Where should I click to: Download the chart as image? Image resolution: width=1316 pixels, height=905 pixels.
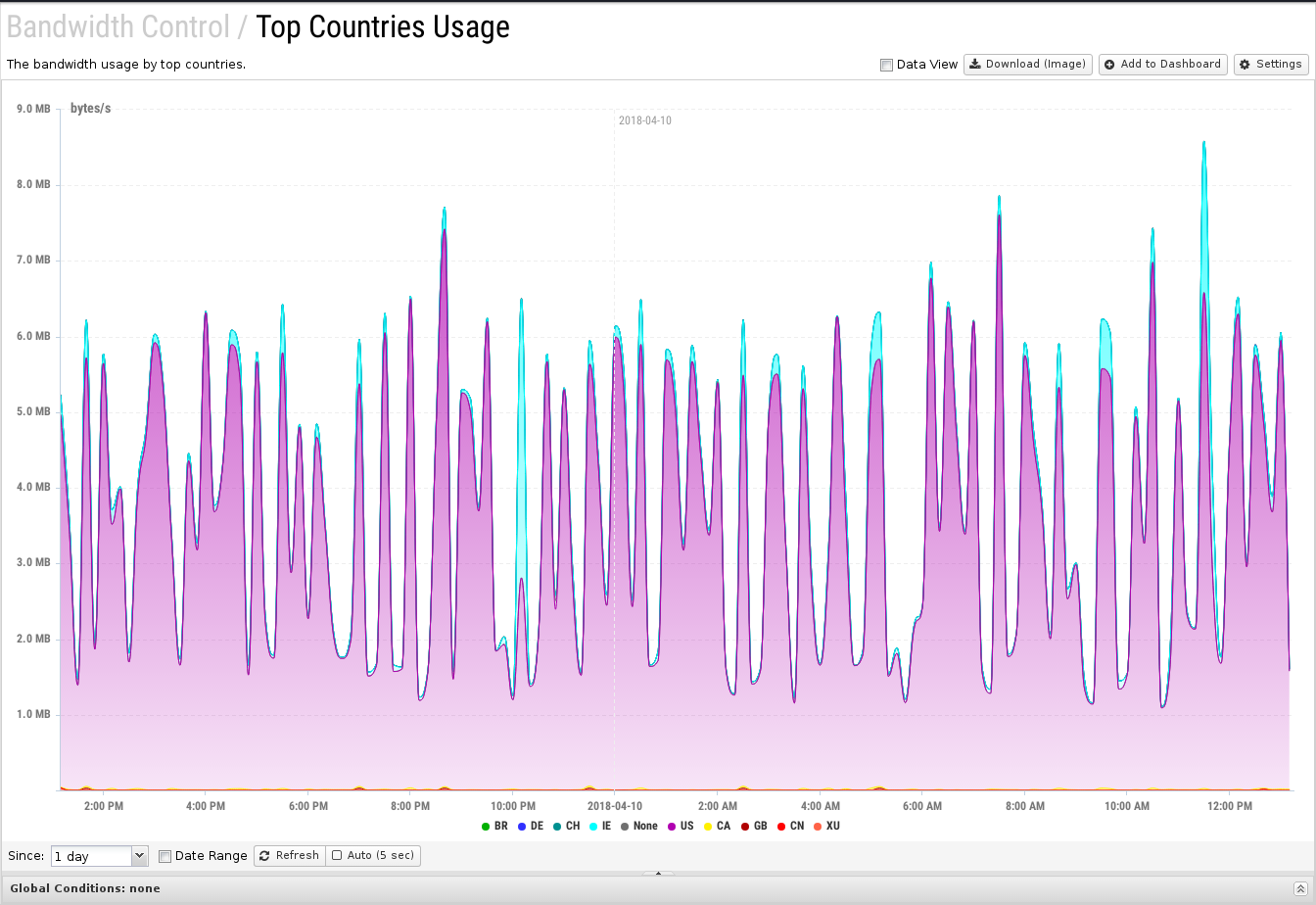pyautogui.click(x=1028, y=65)
